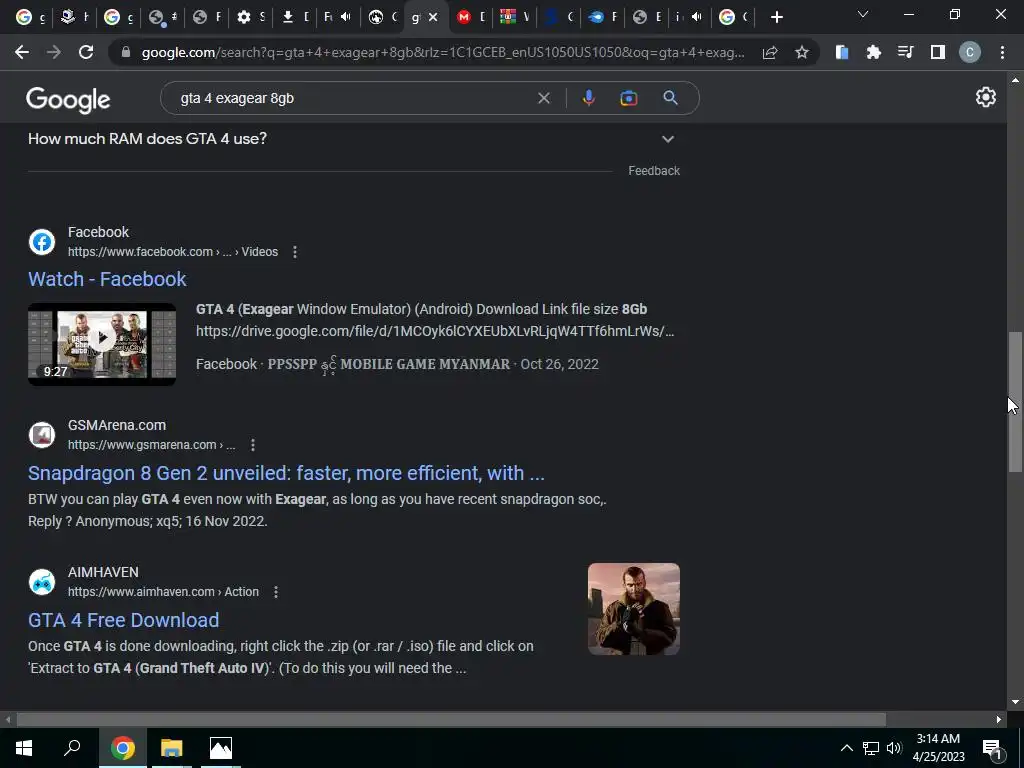1024x768 pixels.
Task: Open File Explorer from the taskbar
Action: tap(171, 748)
